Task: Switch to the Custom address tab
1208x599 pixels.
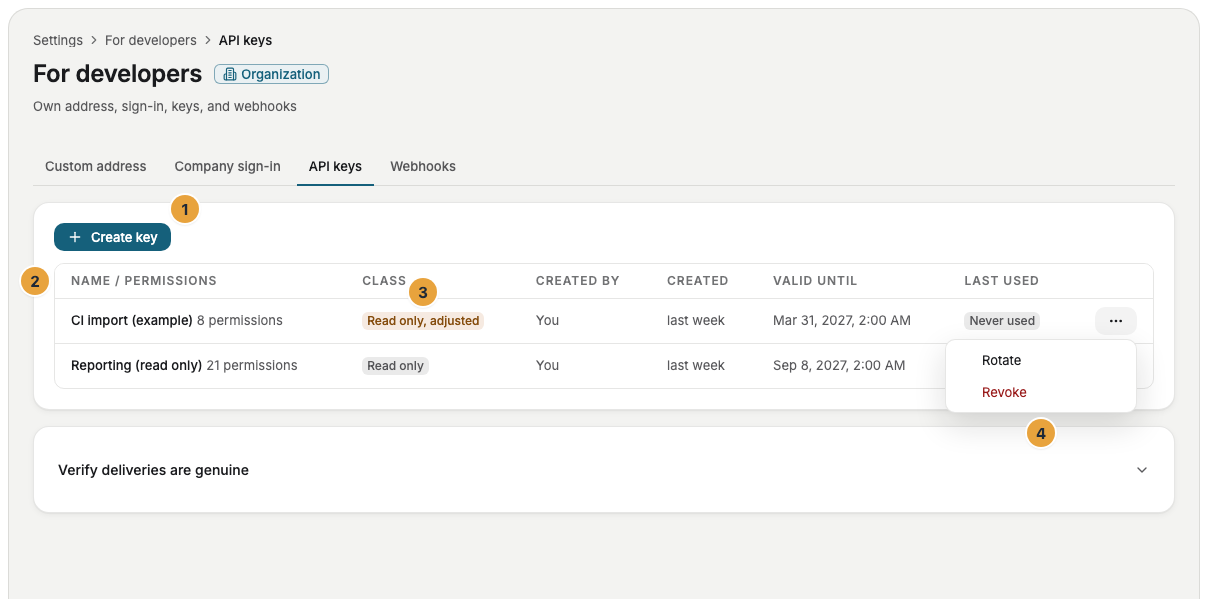Action: [96, 167]
